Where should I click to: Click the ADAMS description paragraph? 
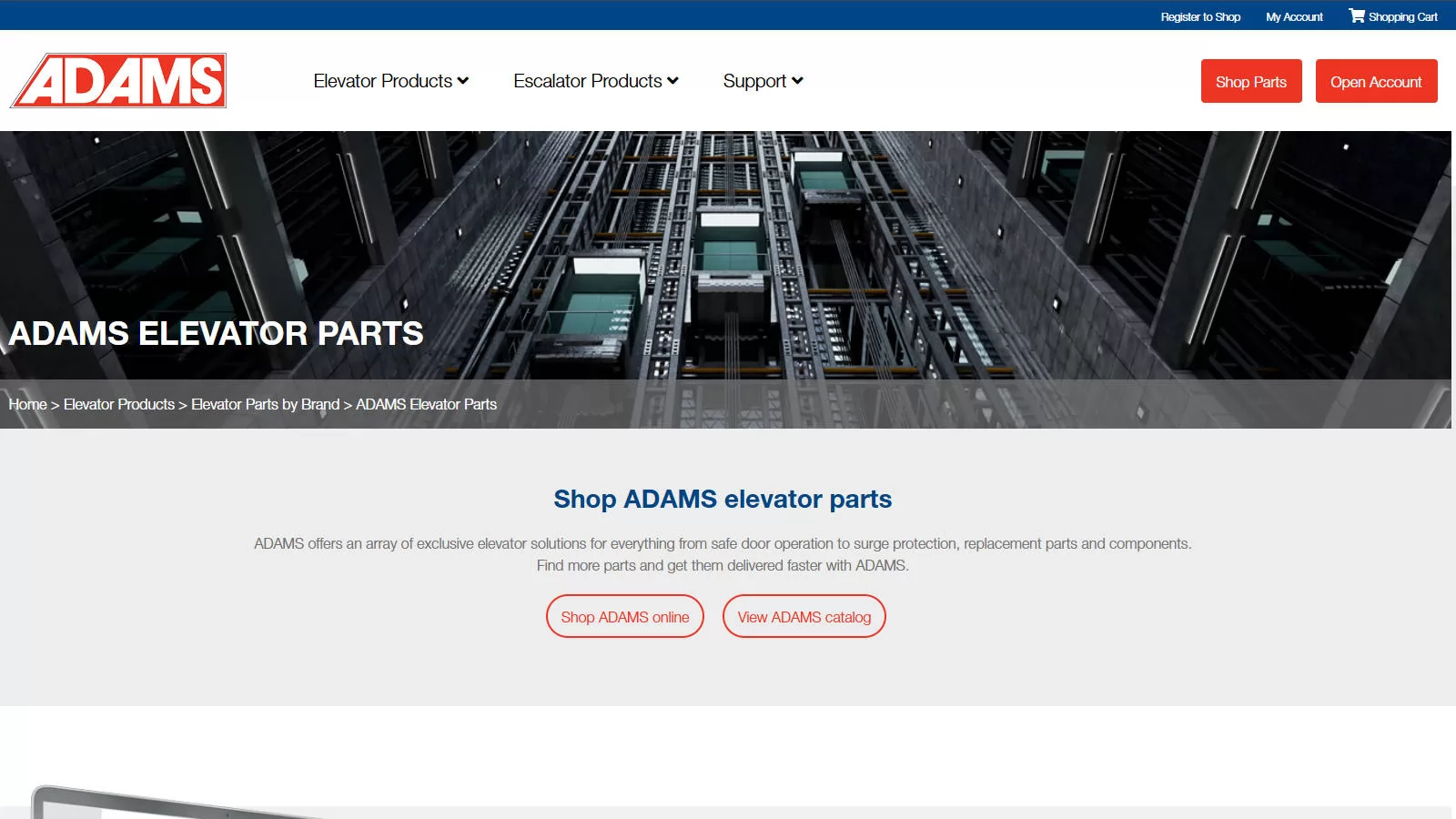723,554
